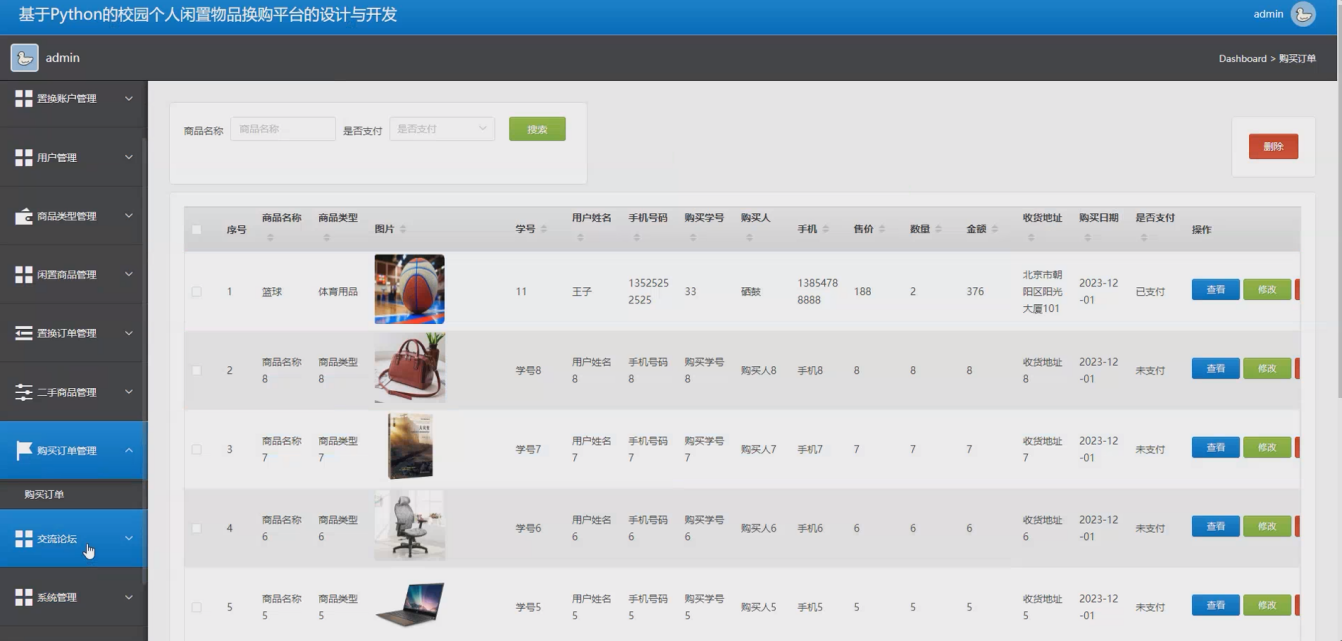The image size is (1342, 641).
Task: Sort by 售价 column using its sort arrows
Action: coord(882,229)
